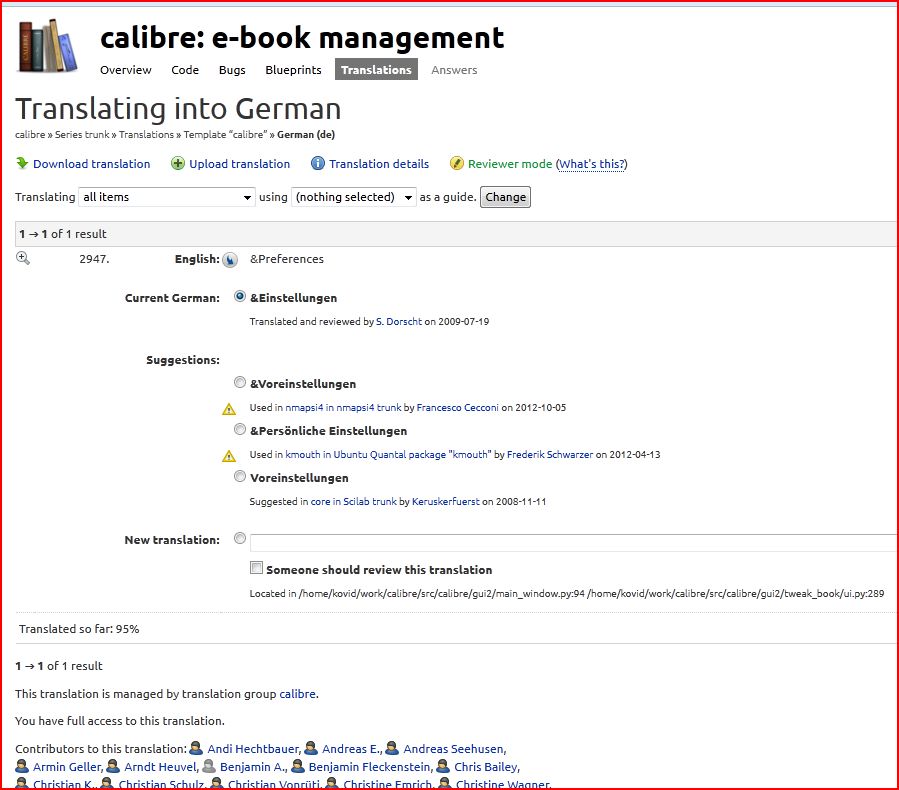The width and height of the screenshot is (899, 790).
Task: Open the 'all items' filter dropdown
Action: (x=167, y=197)
